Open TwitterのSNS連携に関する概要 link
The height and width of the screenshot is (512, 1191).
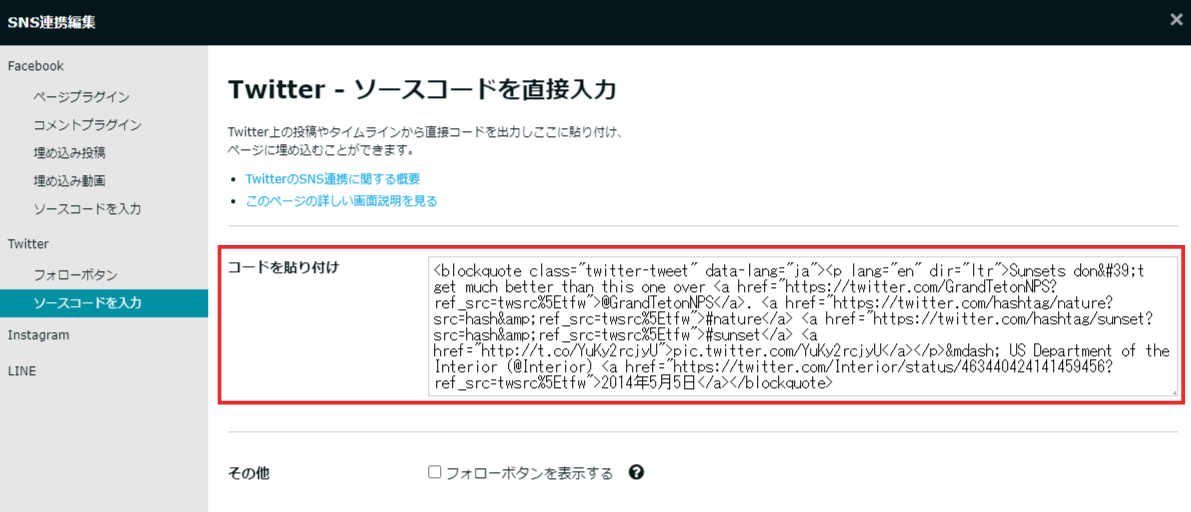click(333, 179)
